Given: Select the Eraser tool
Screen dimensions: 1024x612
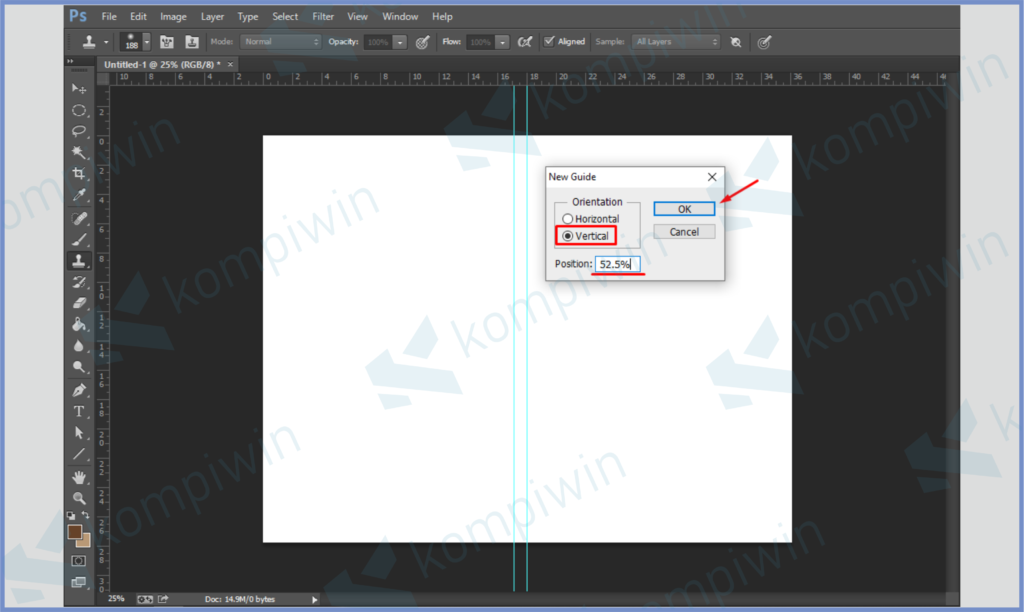Looking at the screenshot, I should pyautogui.click(x=79, y=302).
